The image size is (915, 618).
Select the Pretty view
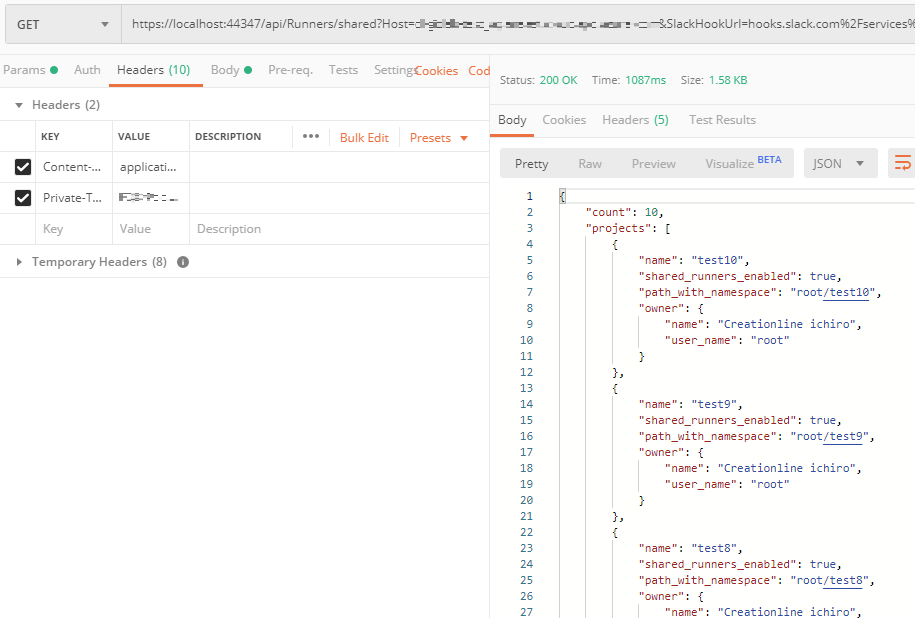(531, 163)
